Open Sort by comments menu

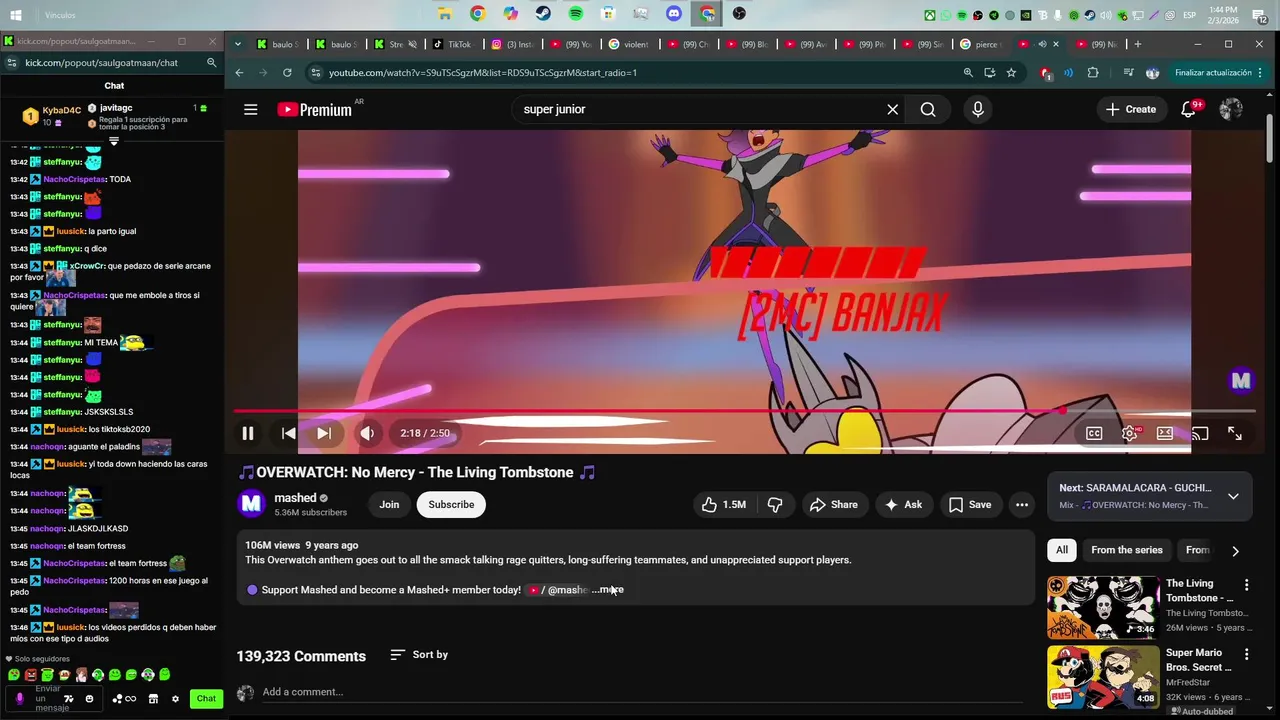point(419,655)
